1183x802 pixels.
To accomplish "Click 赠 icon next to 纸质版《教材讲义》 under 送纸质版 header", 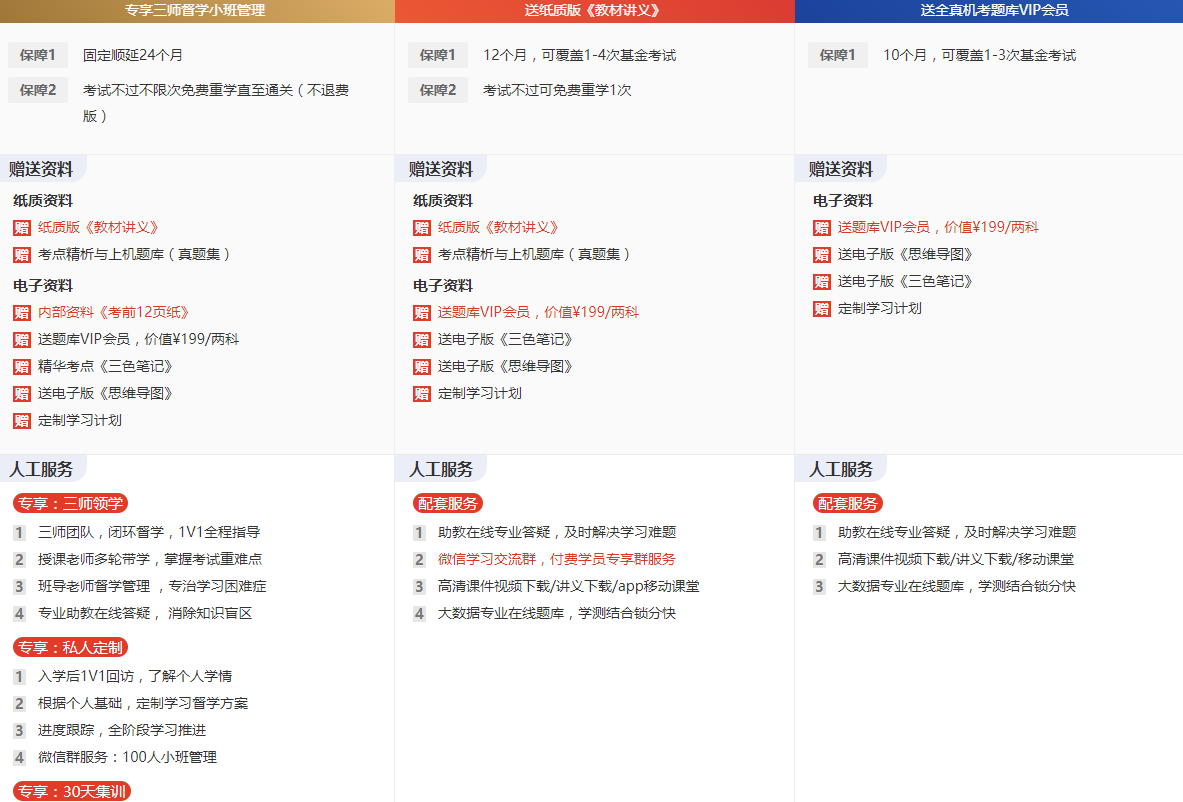I will click(x=422, y=228).
